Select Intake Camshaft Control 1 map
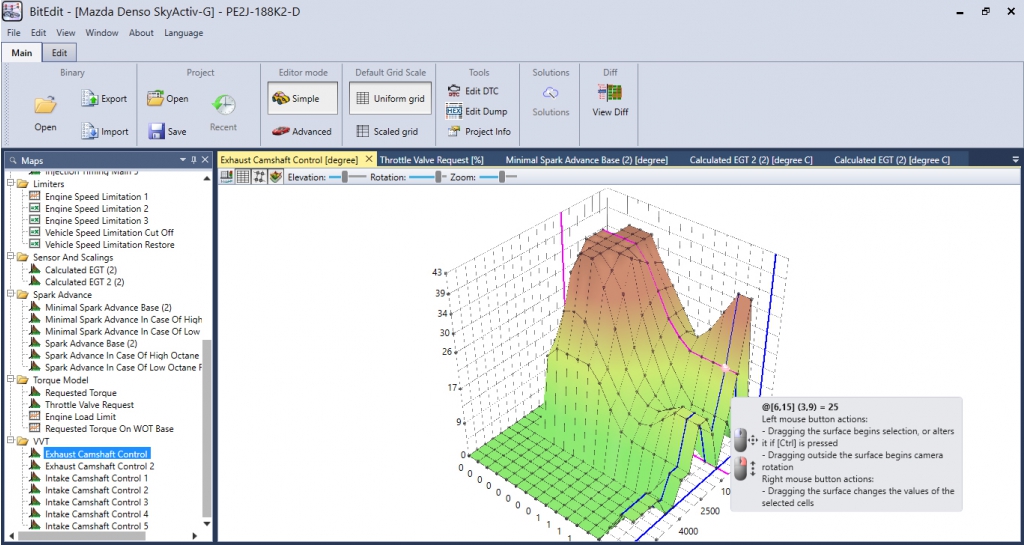1024x545 pixels. [97, 478]
